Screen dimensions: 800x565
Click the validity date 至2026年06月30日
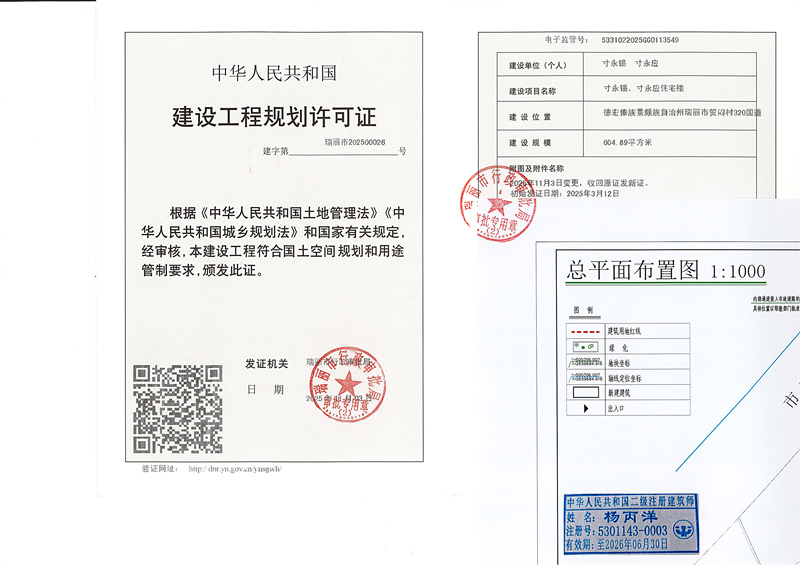point(632,545)
